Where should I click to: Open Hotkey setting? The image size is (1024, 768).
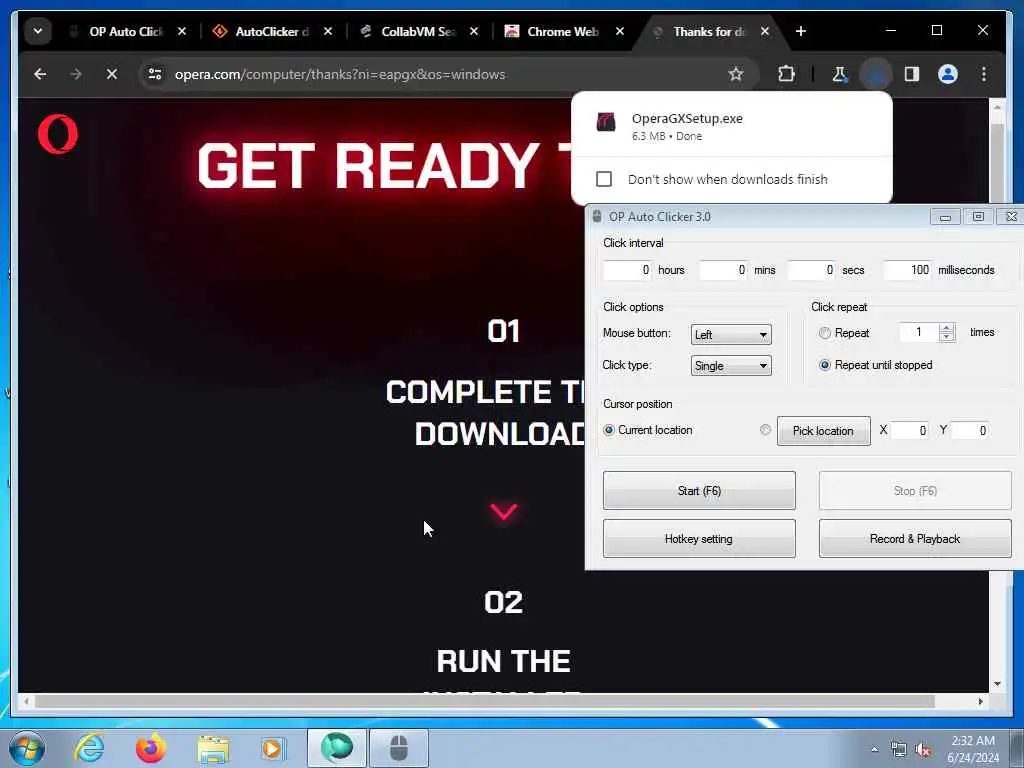(699, 539)
